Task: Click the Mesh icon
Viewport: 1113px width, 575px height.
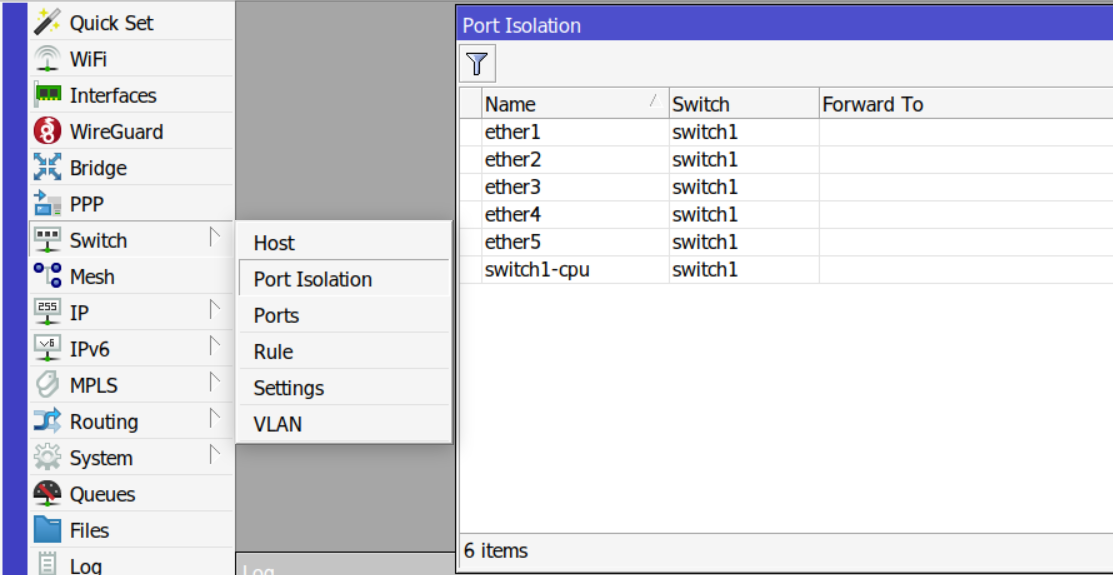Action: coord(47,276)
